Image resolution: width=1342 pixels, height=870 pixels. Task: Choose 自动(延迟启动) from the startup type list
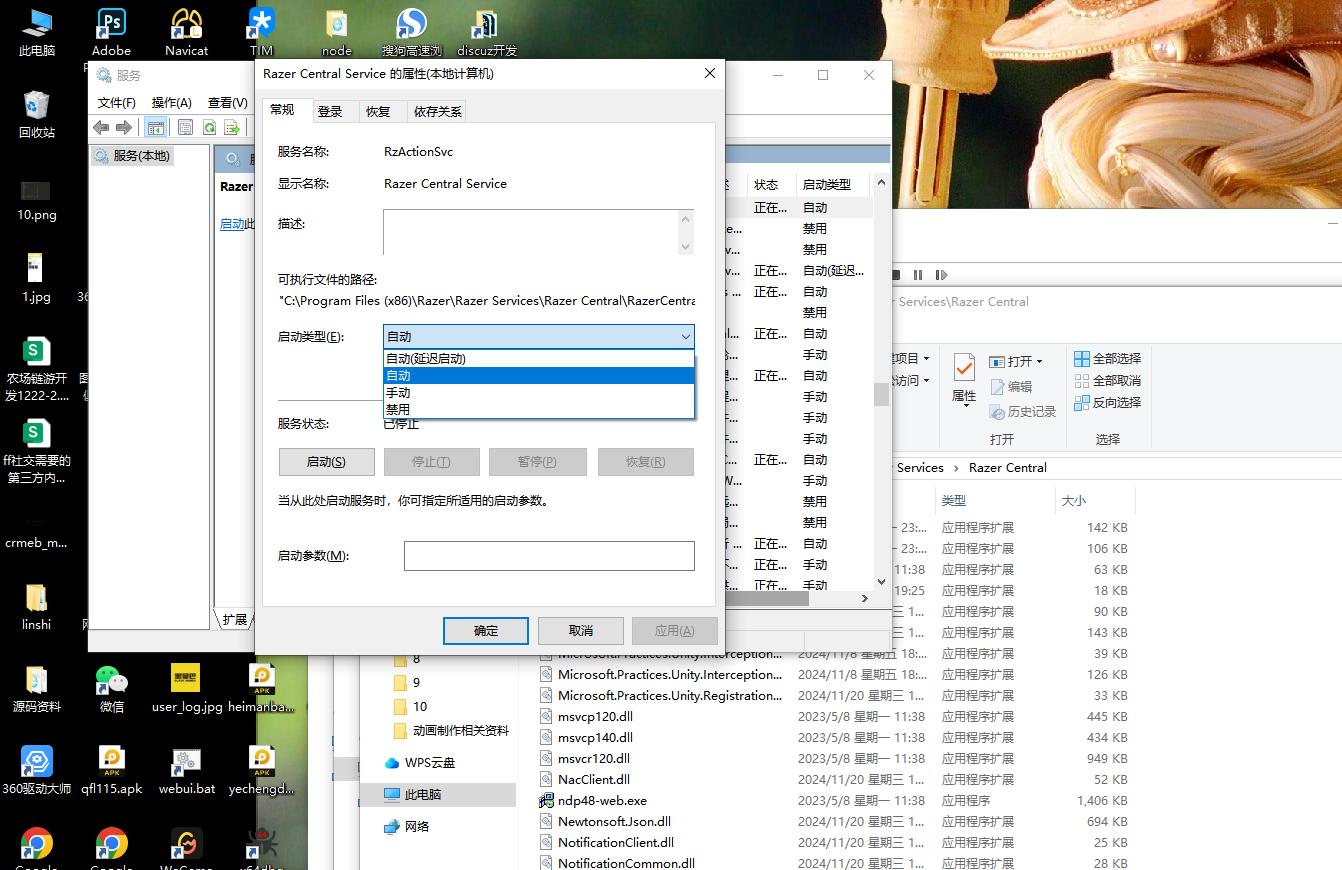point(538,359)
